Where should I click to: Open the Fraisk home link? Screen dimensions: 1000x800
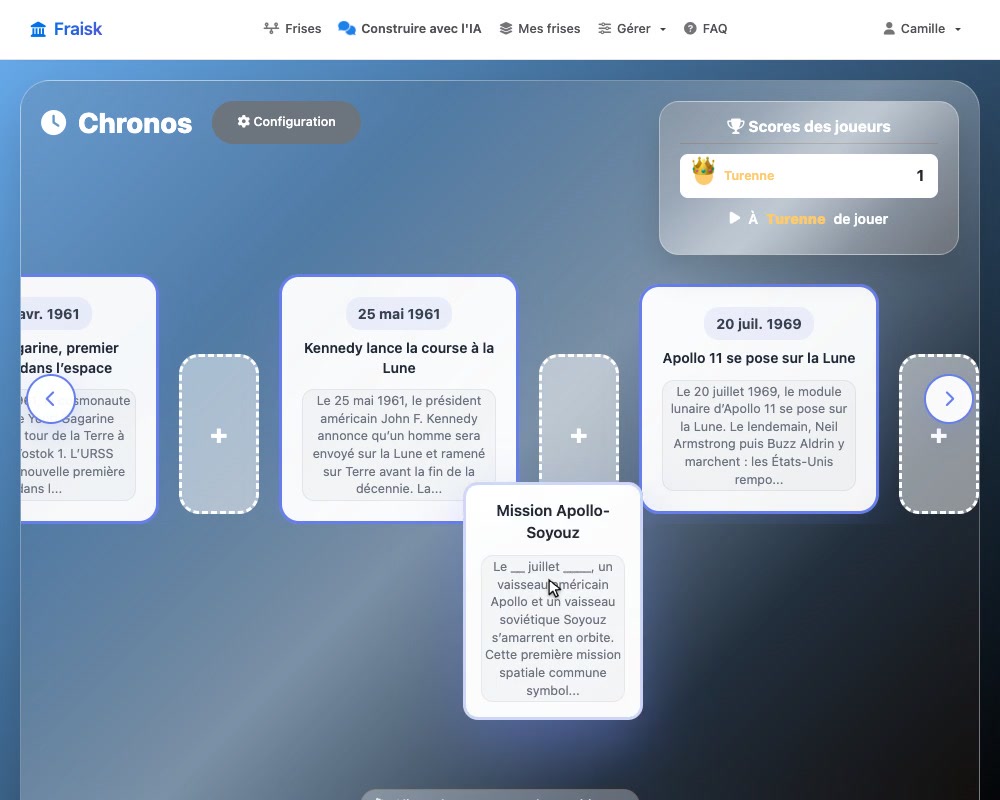[x=66, y=29]
